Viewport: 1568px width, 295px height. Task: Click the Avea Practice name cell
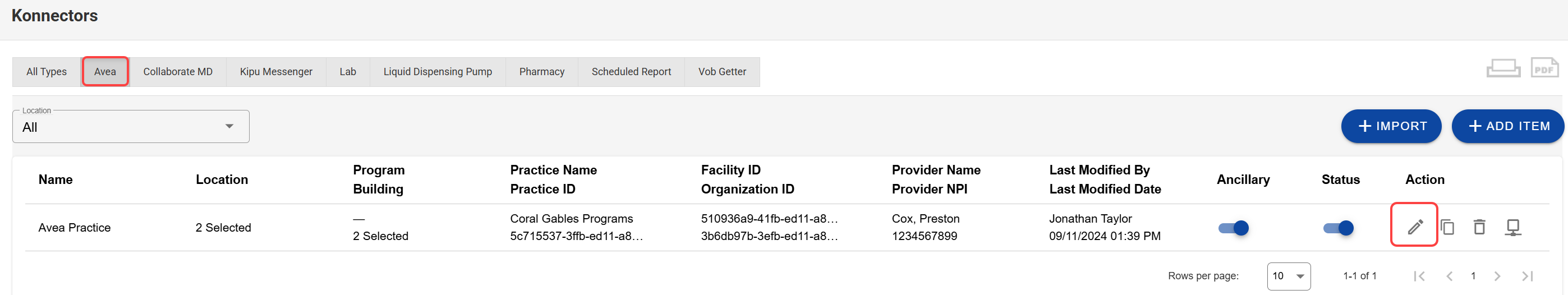74,228
